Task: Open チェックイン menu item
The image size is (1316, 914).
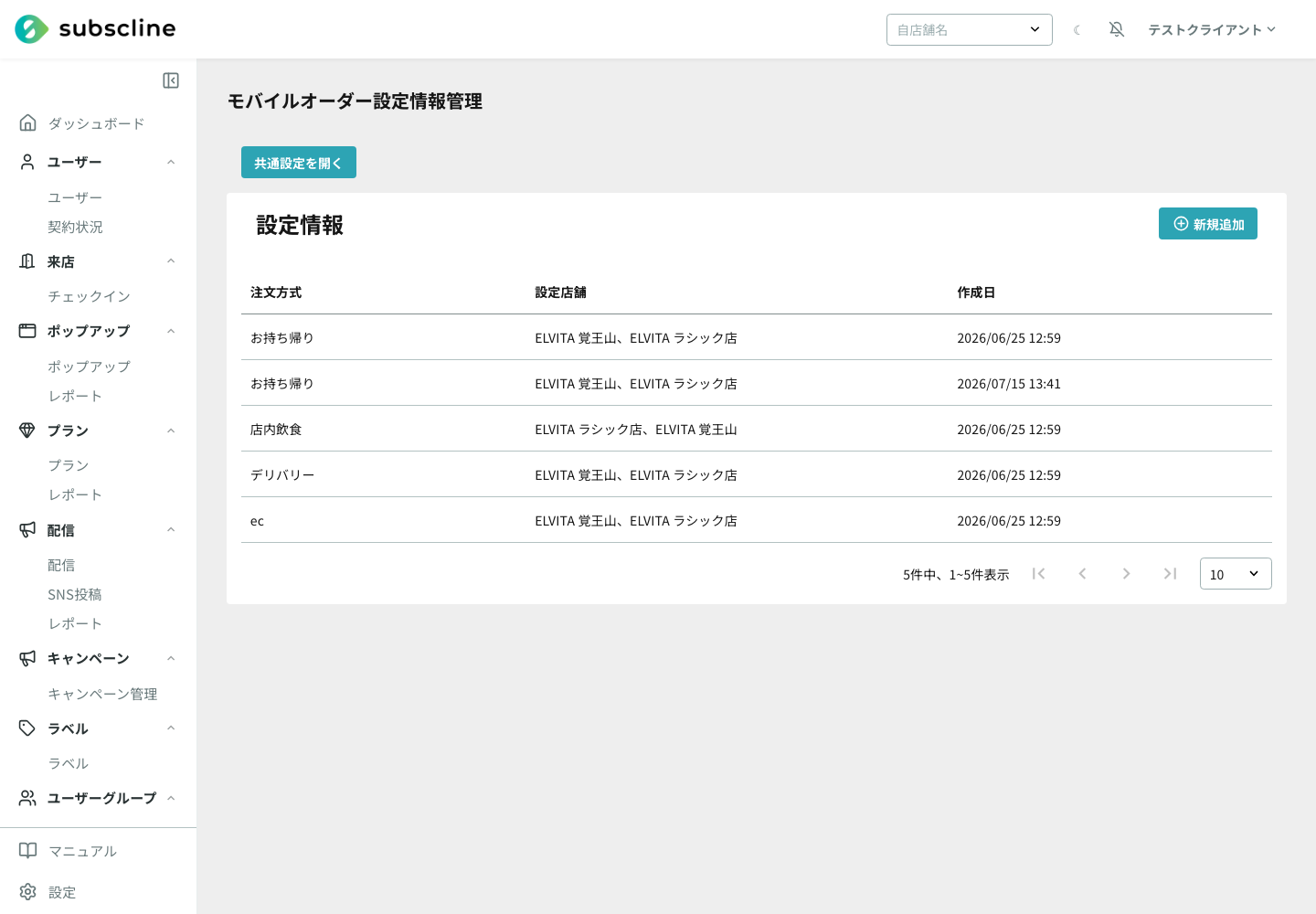Action: [x=89, y=296]
